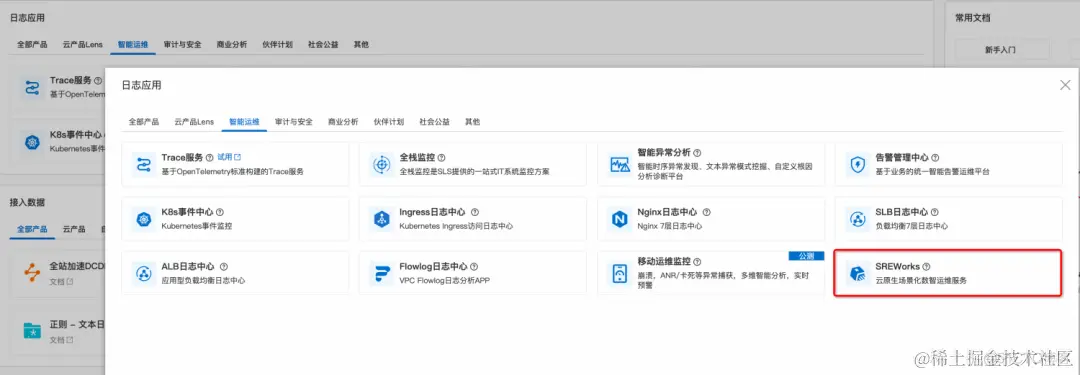The image size is (1080, 375).
Task: Click text 基于OpenTelemetry标准构建的Trace服务 in dialog
Action: 232,172
